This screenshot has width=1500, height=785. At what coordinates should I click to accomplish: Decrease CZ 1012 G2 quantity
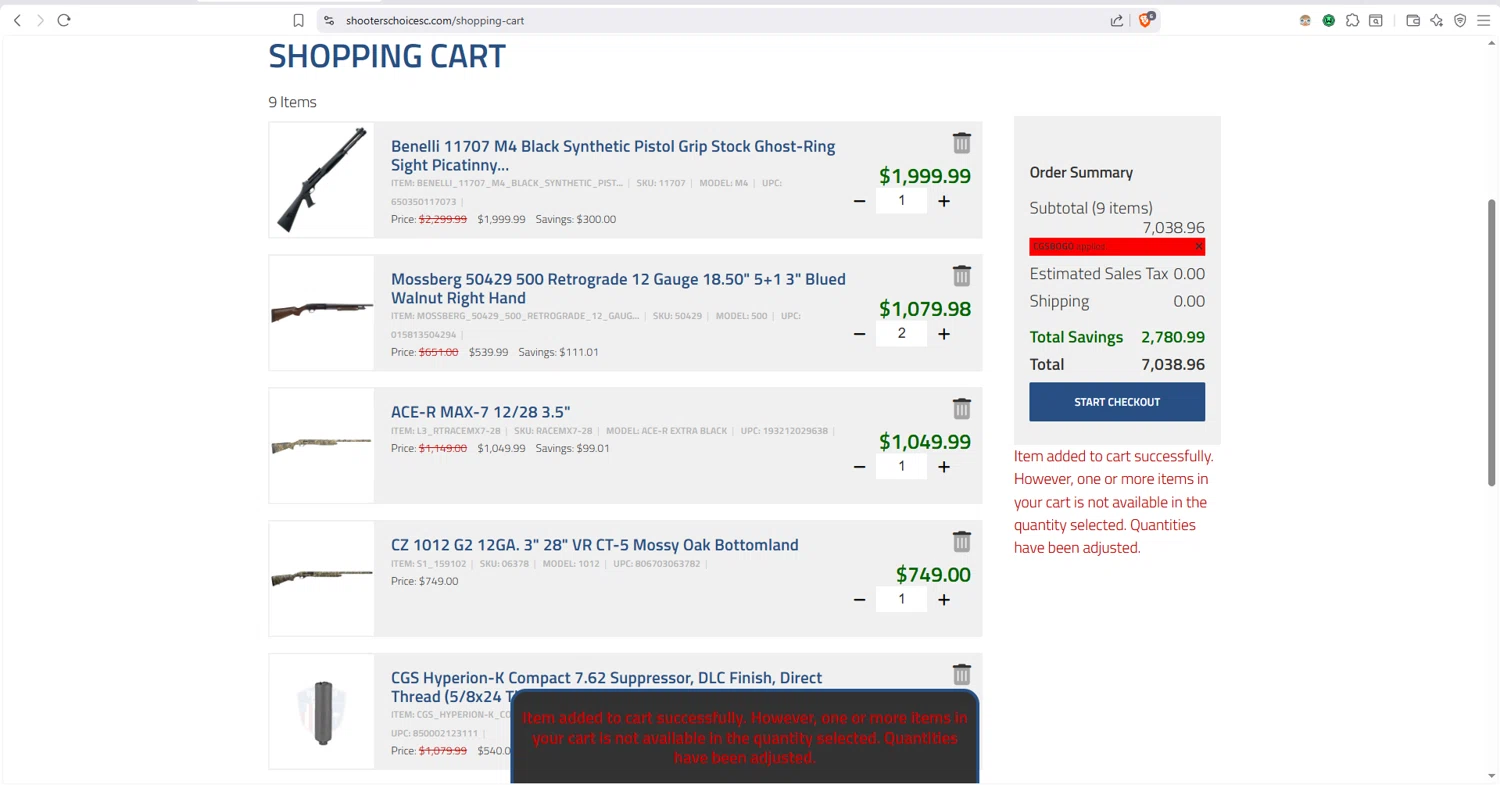click(x=859, y=600)
